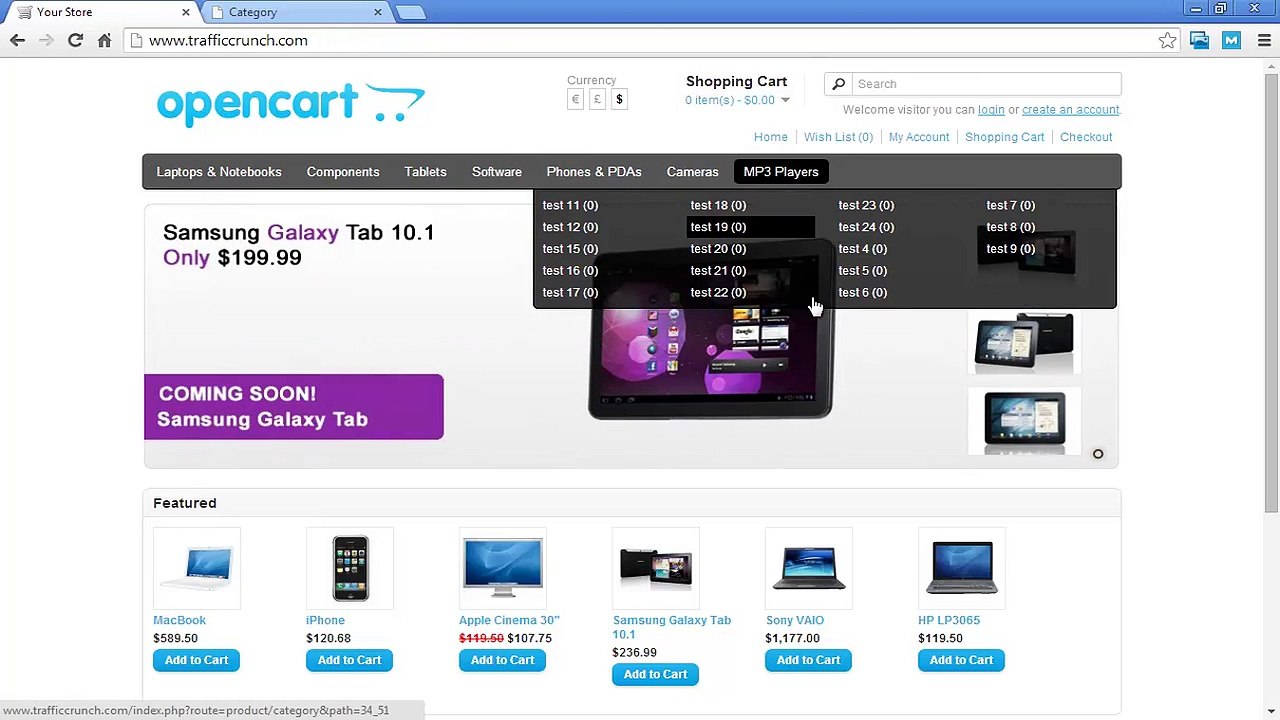Screen dimensions: 1280x720
Task: Click bottom slideshow thumbnail of tablet
Action: pyautogui.click(x=1024, y=421)
